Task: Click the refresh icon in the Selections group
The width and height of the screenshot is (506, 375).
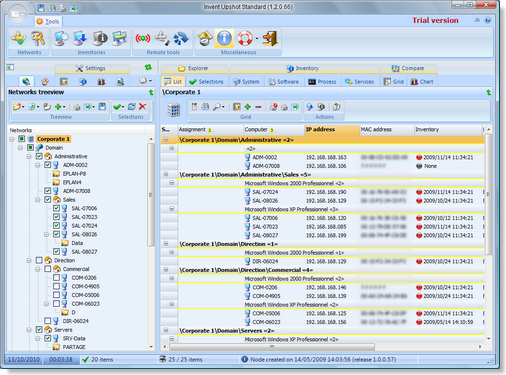Action: coord(132,106)
